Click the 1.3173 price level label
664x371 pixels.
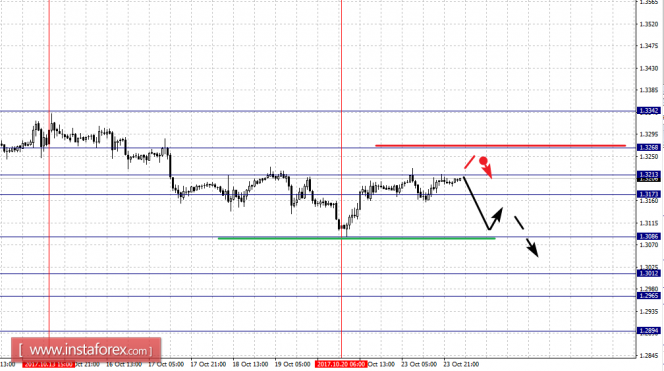648,194
